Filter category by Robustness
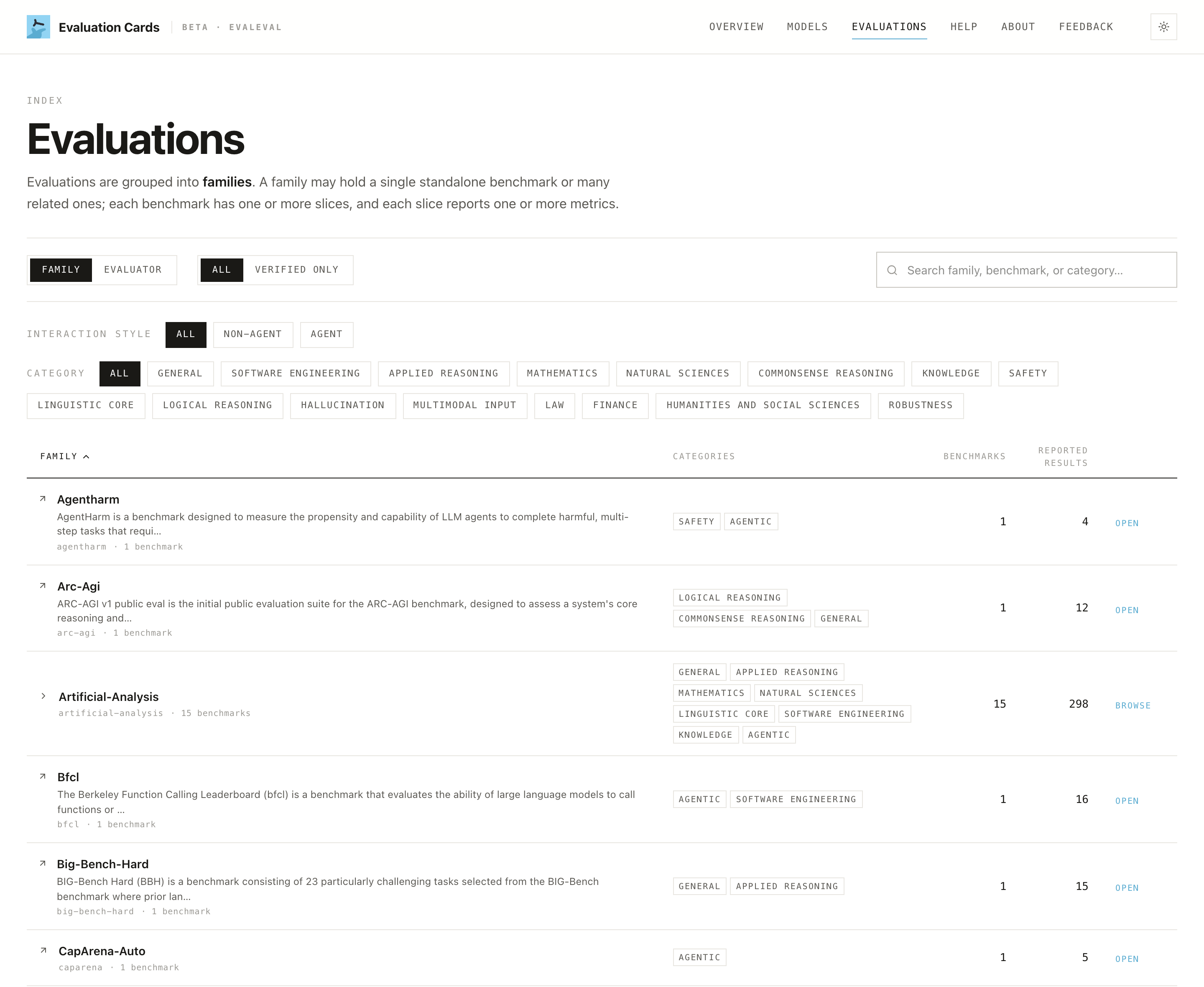Image resolution: width=1204 pixels, height=987 pixels. [921, 405]
